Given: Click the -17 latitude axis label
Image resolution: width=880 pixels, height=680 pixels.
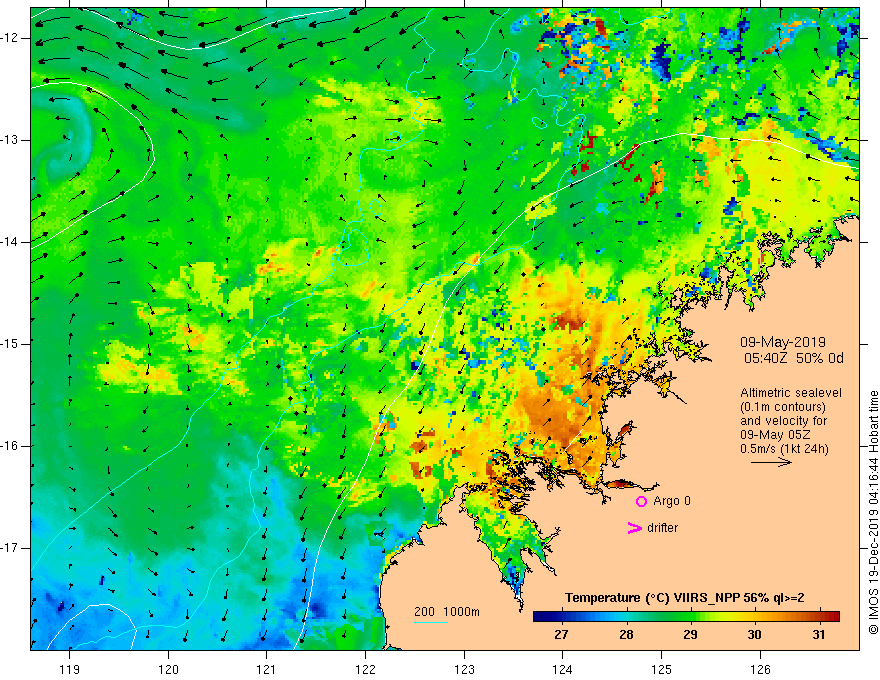Looking at the screenshot, I should click(x=10, y=548).
